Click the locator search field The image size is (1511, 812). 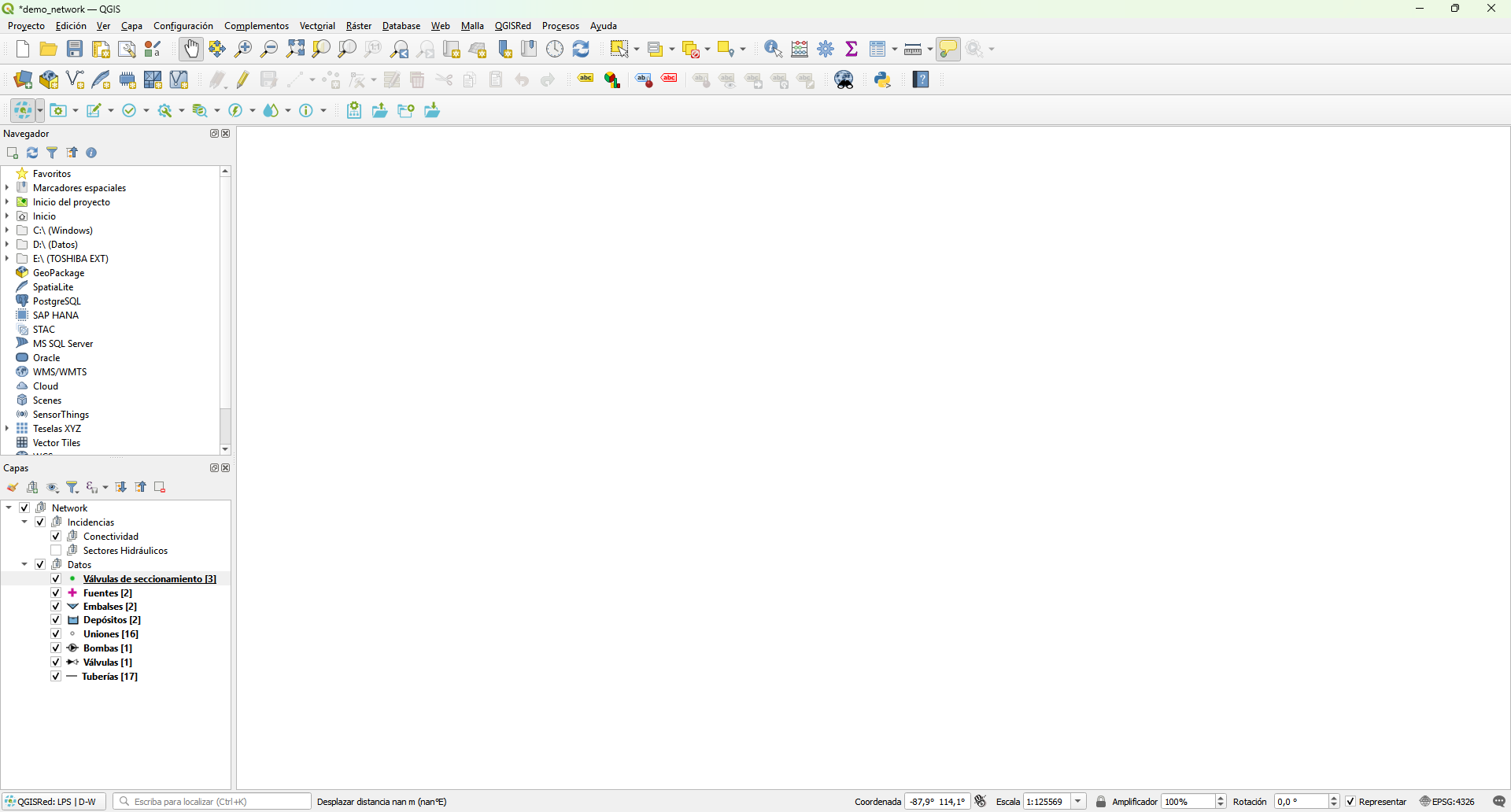[x=212, y=802]
